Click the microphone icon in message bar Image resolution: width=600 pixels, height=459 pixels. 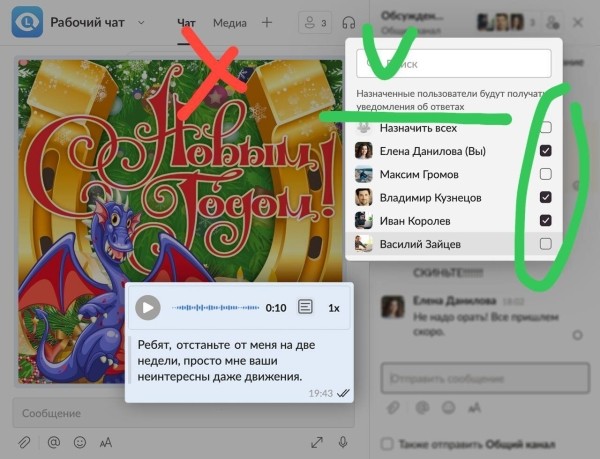point(343,442)
